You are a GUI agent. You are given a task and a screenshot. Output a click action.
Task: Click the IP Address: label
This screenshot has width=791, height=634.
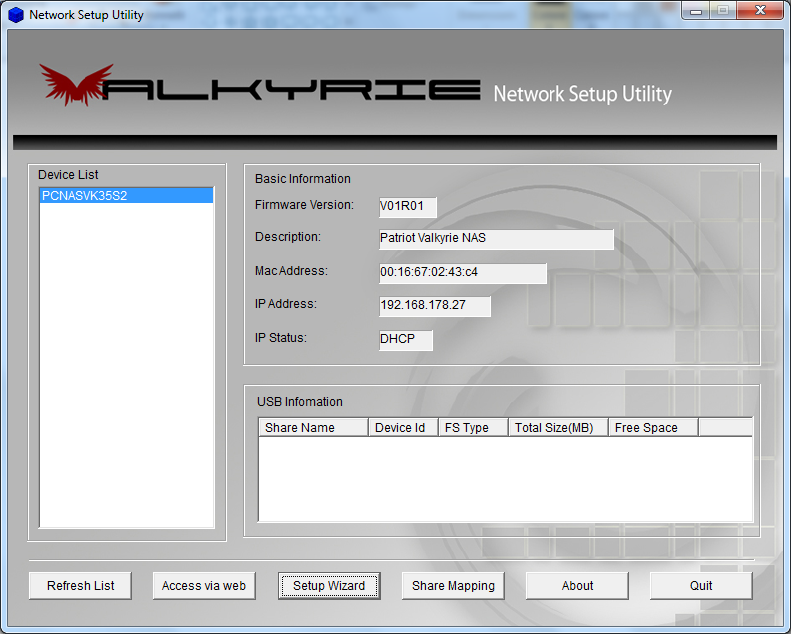coord(286,304)
